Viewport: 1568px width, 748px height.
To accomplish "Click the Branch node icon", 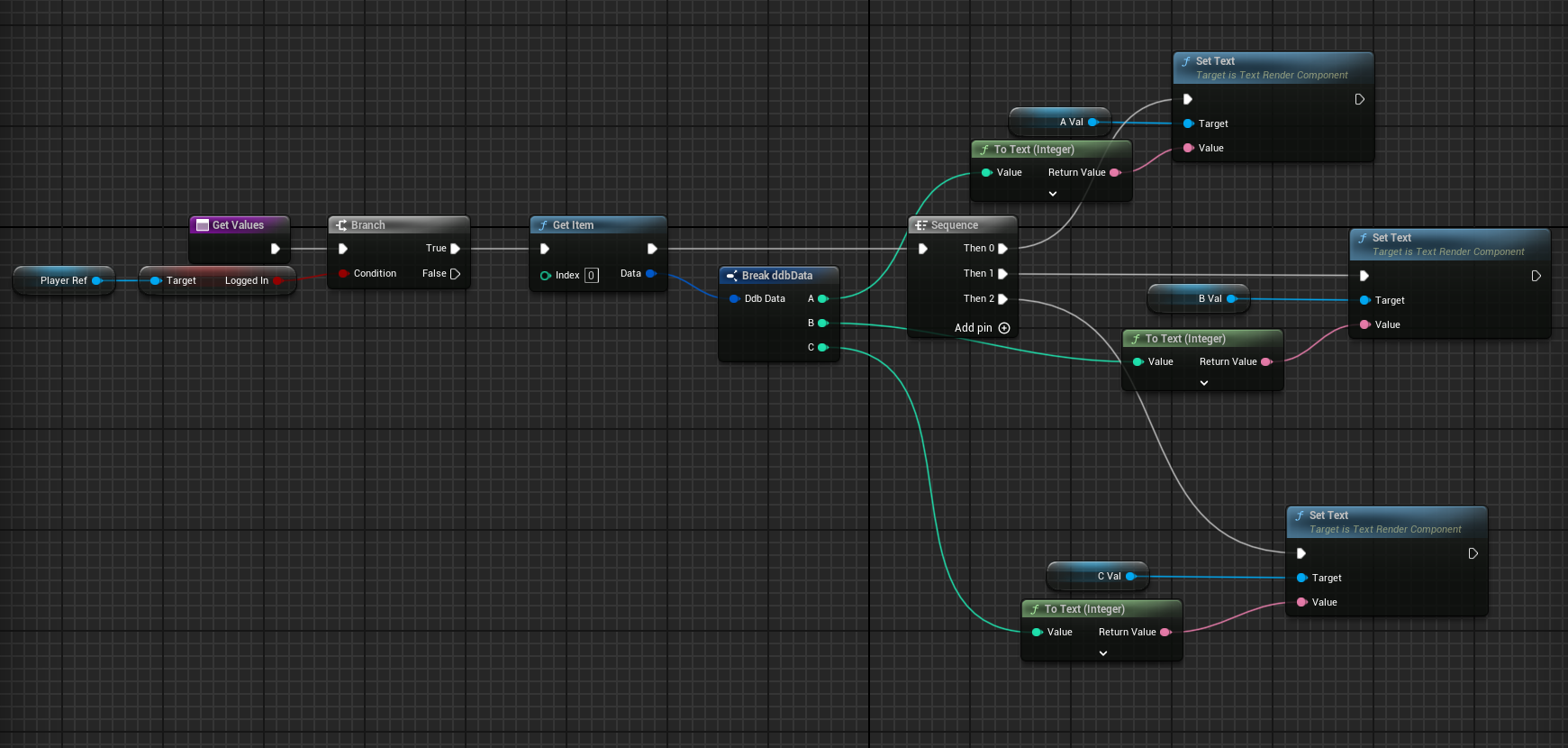I will point(341,225).
